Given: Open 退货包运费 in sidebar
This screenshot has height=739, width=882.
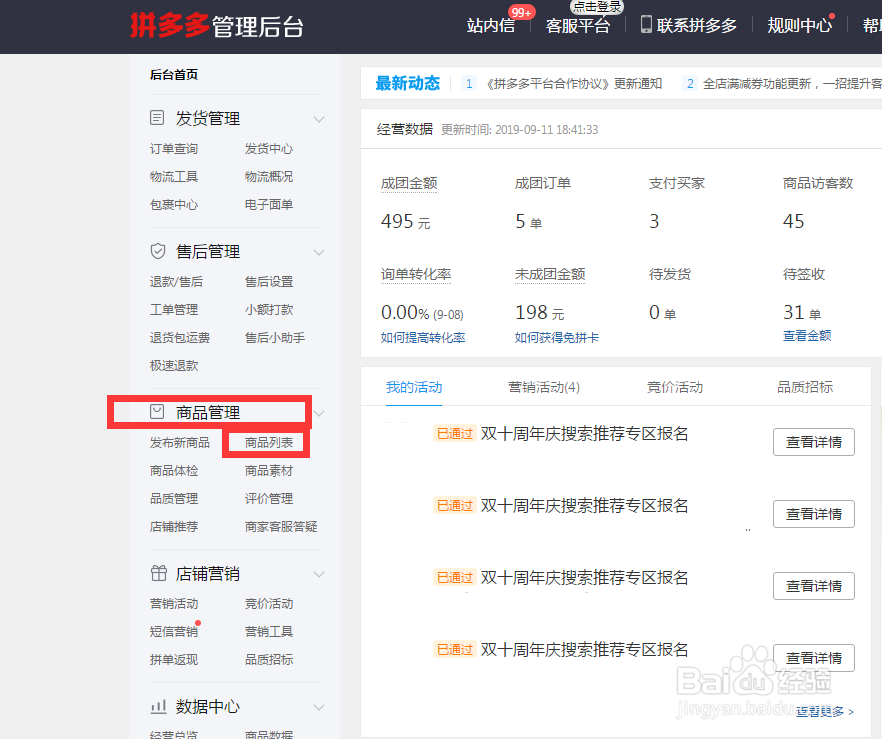Looking at the screenshot, I should click(180, 338).
